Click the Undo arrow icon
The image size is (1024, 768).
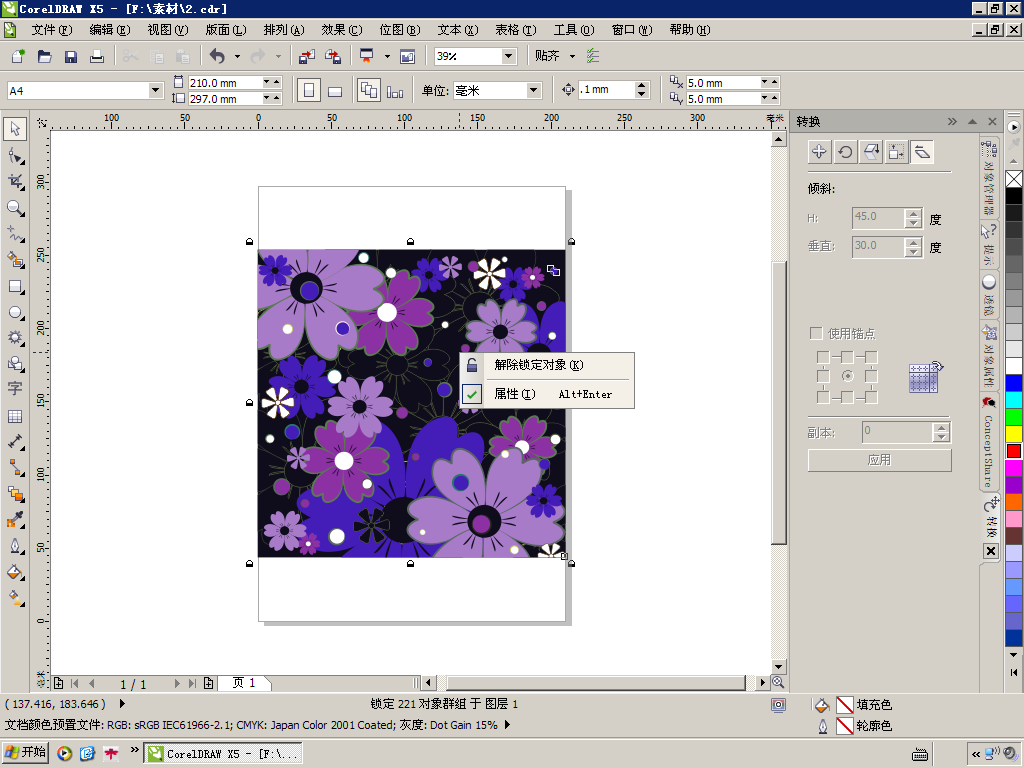click(x=217, y=56)
